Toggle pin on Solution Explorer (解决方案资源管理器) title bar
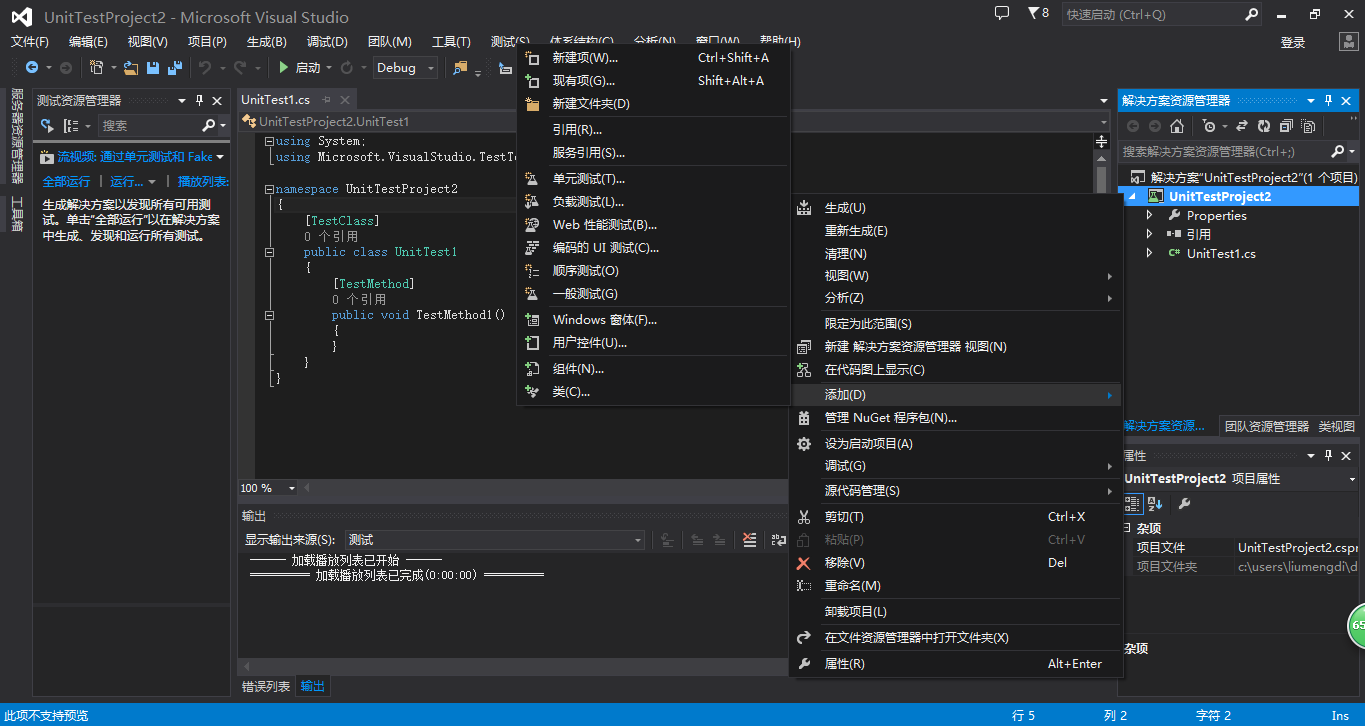This screenshot has height=726, width=1365. [x=1329, y=100]
